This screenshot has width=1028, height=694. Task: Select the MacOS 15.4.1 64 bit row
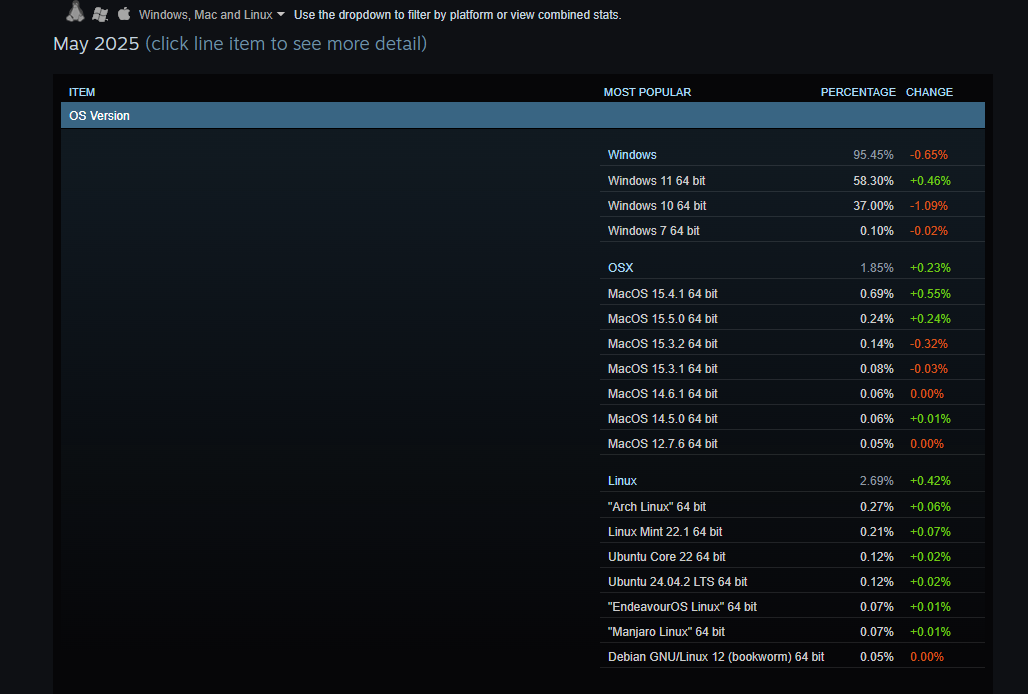792,294
